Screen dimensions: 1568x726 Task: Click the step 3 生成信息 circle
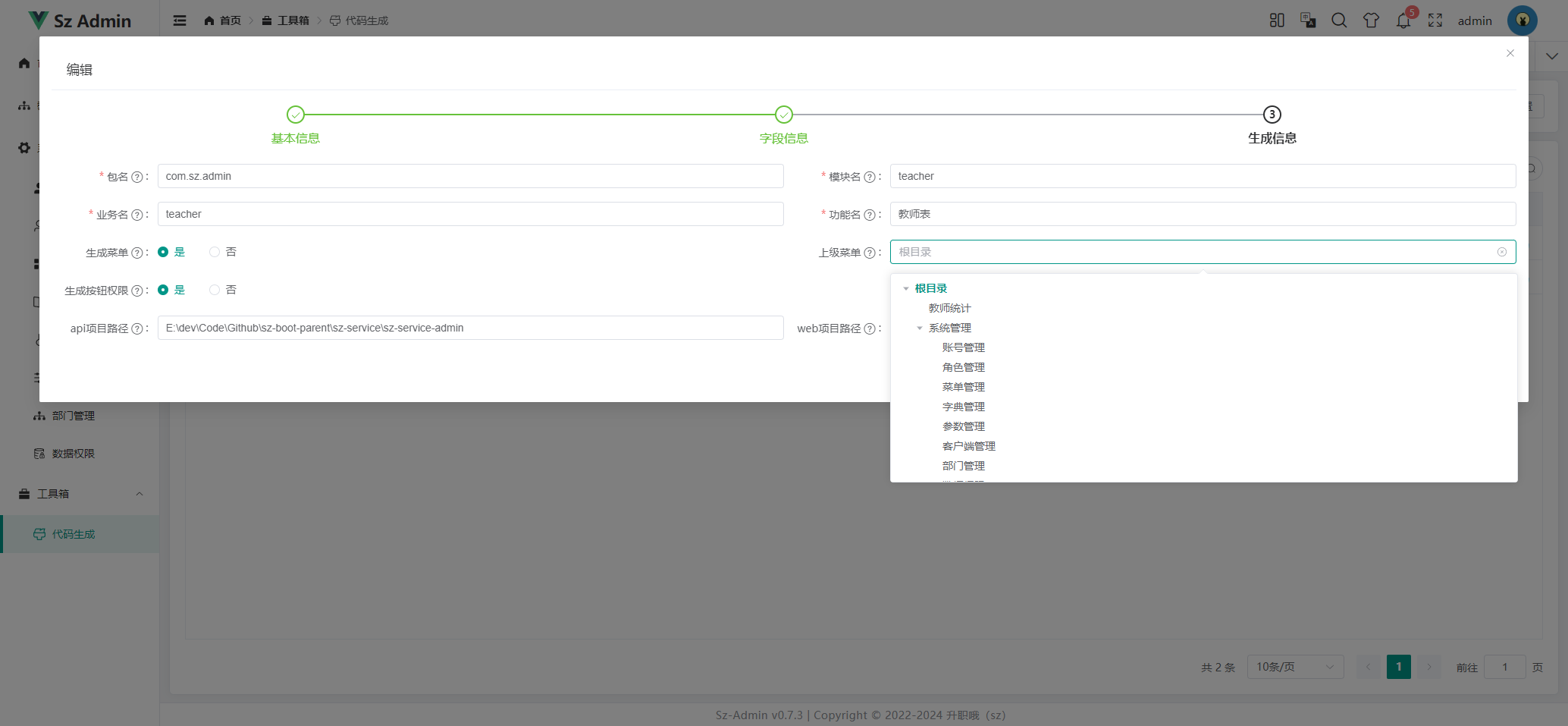(x=1272, y=115)
